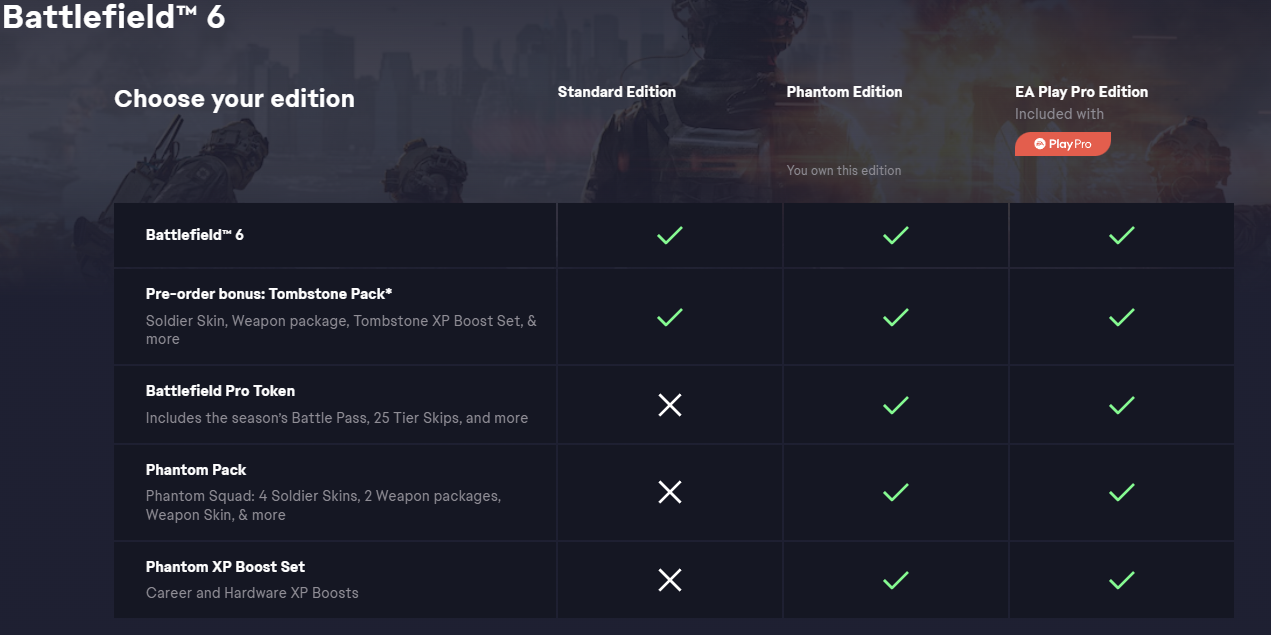Click the 'You own this edition' text
This screenshot has width=1271, height=635.
pyautogui.click(x=843, y=171)
